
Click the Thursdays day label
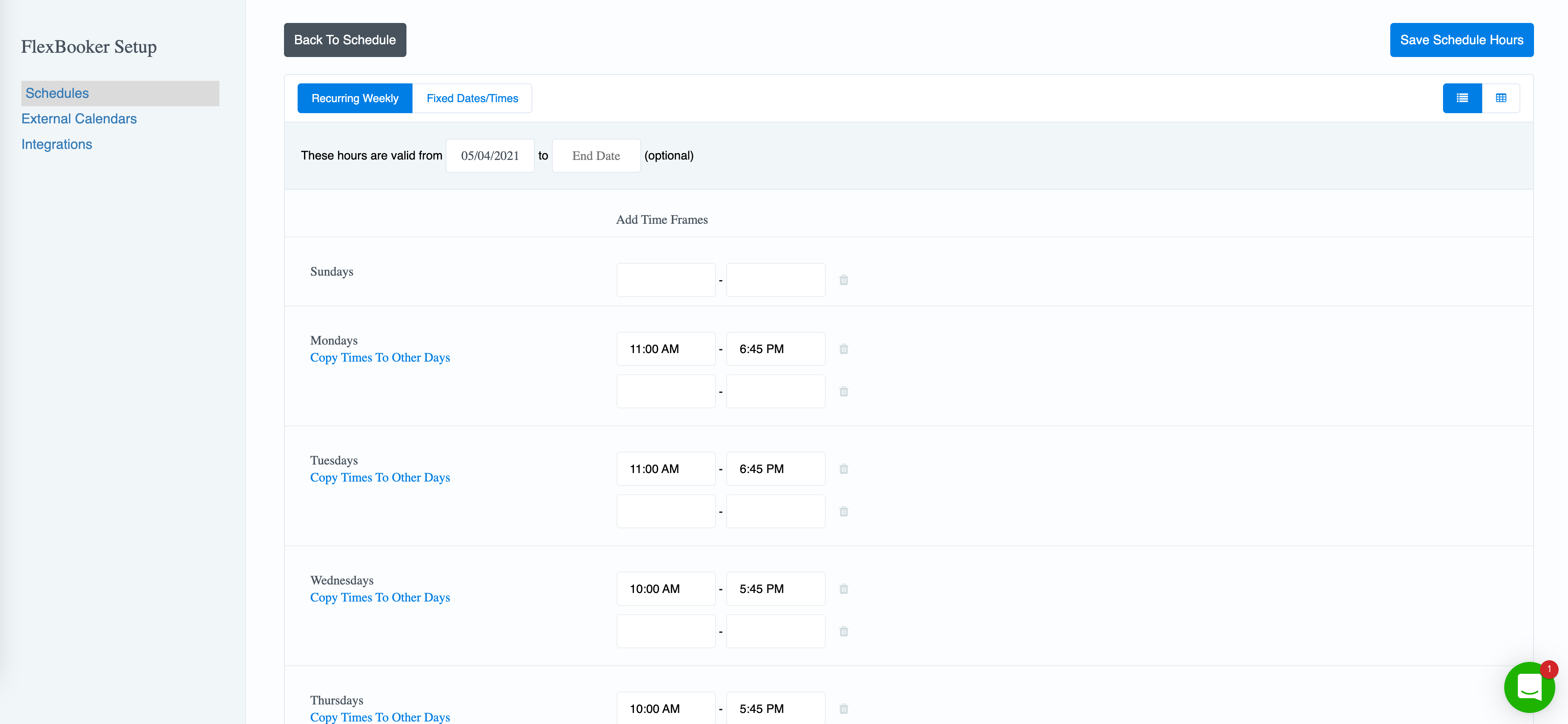337,700
